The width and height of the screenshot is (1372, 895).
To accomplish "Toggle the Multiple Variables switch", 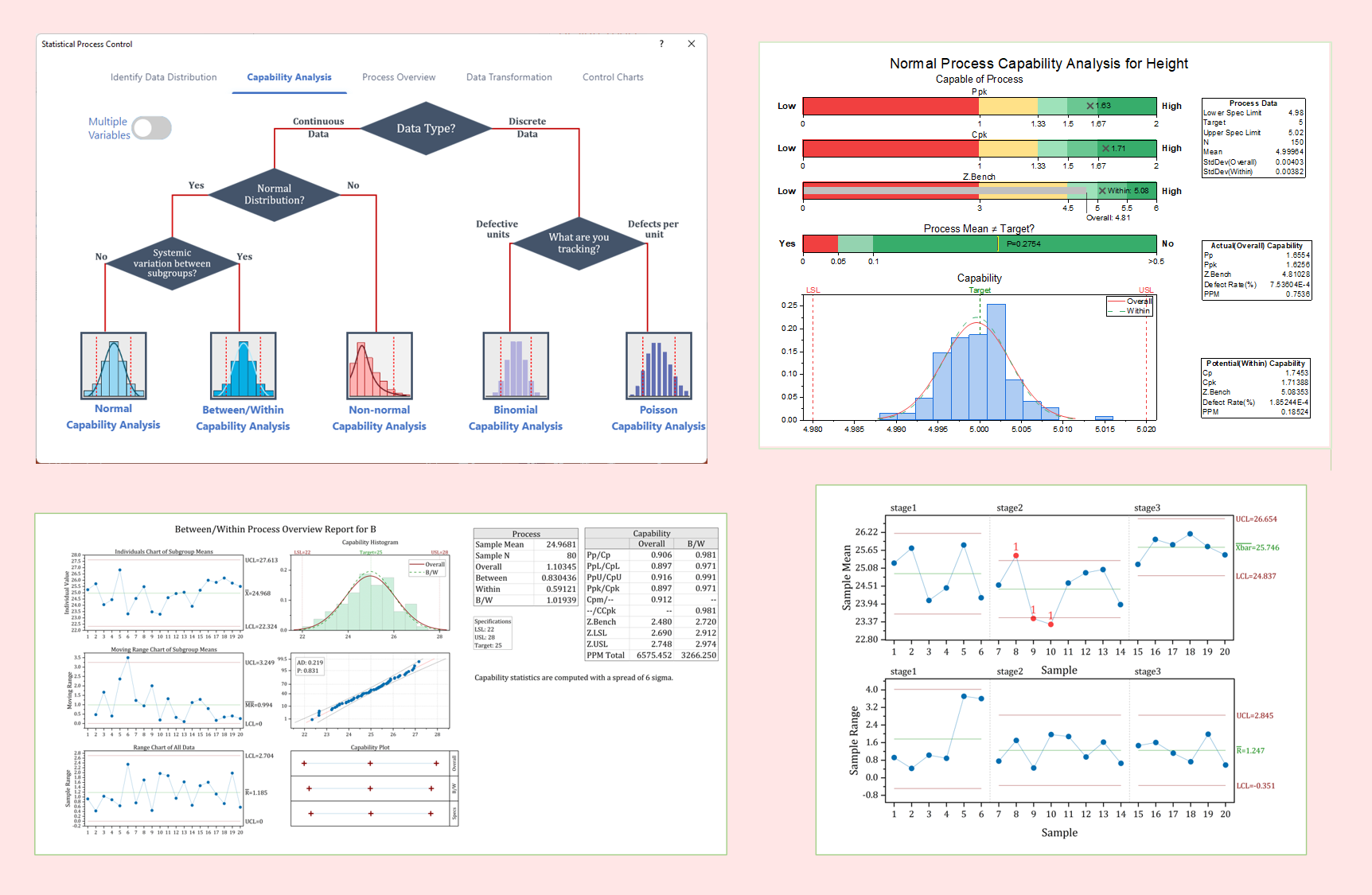I will pos(151,128).
